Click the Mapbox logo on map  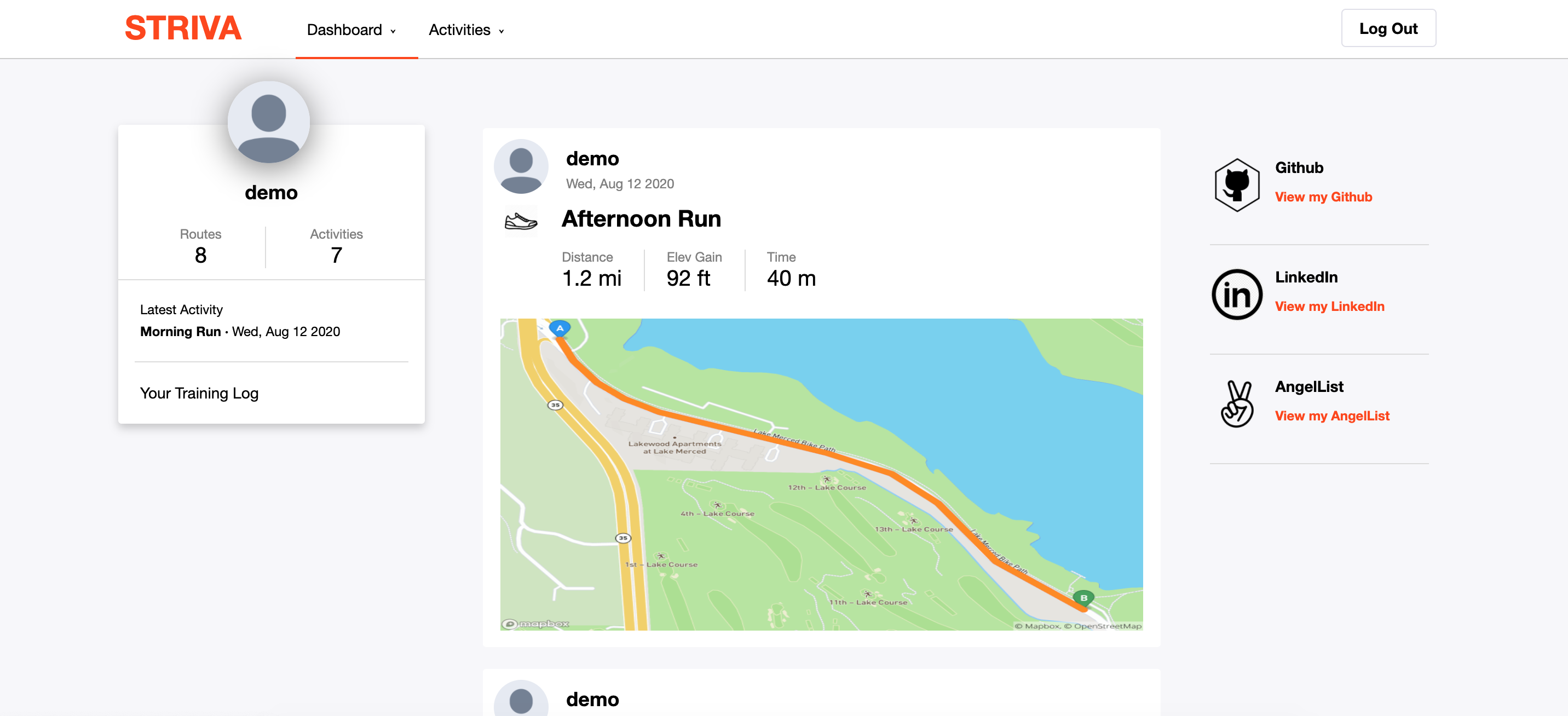(535, 623)
